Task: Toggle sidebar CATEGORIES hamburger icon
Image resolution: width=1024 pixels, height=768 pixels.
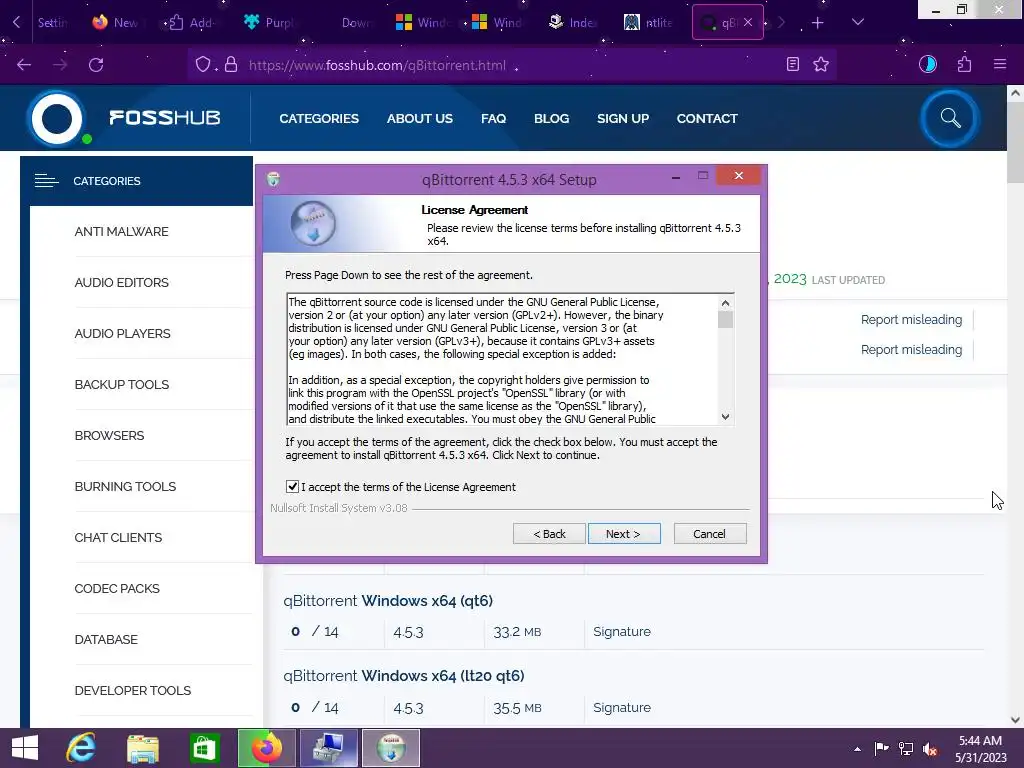Action: [46, 181]
